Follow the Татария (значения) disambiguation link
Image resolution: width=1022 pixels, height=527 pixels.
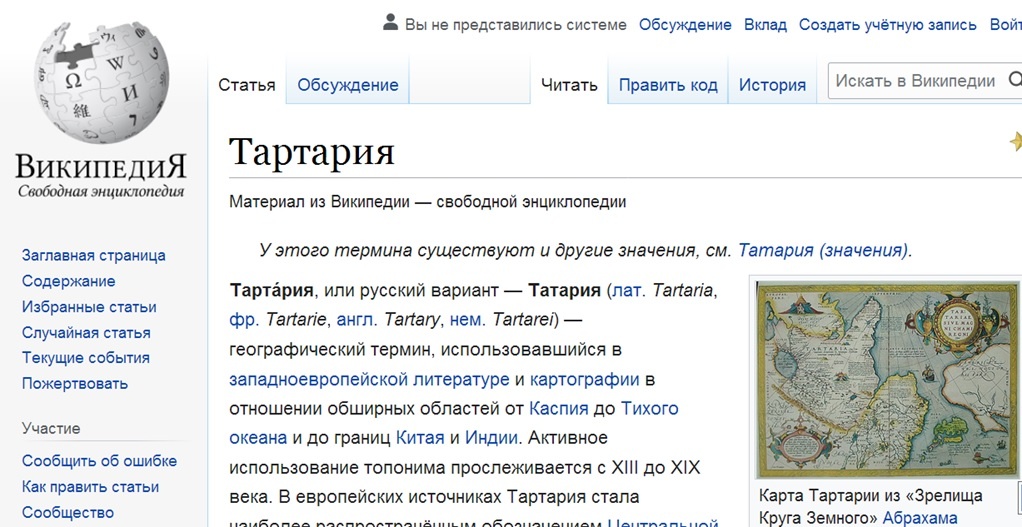823,250
